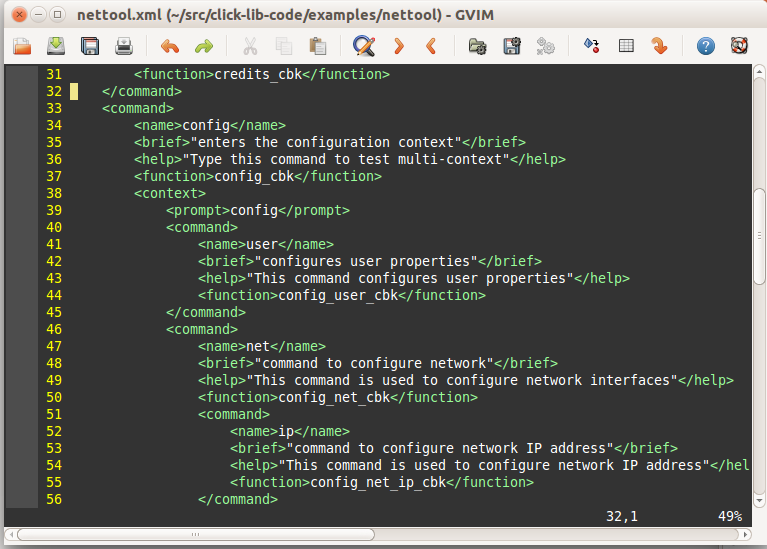Click the vertical scrollbar down arrow
This screenshot has width=767, height=549.
pos(759,500)
